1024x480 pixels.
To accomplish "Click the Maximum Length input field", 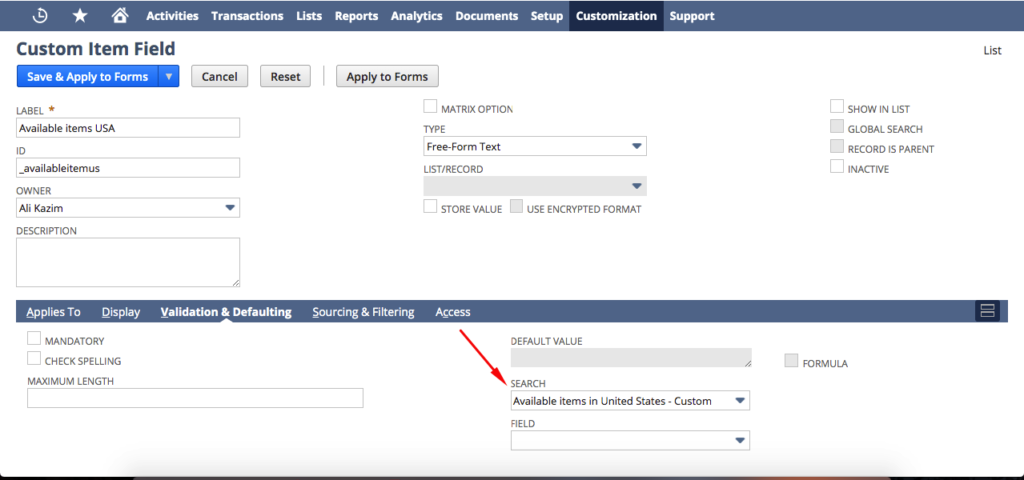I will click(195, 398).
